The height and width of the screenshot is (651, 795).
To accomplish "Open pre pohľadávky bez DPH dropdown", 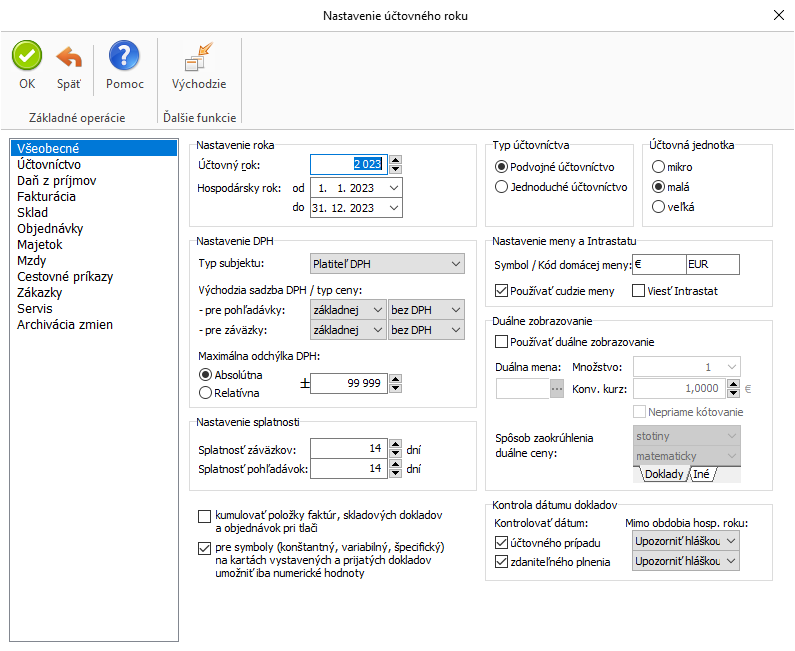I will [x=426, y=310].
